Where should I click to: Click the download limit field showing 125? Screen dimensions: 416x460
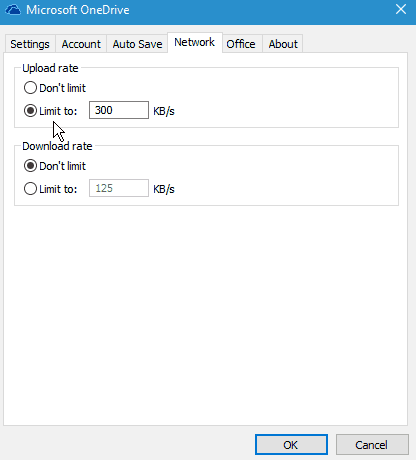click(x=119, y=188)
